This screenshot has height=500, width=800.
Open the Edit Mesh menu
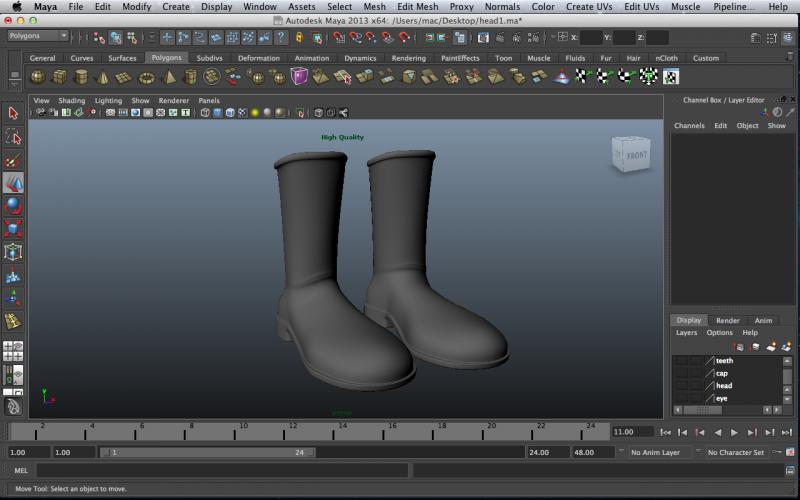pyautogui.click(x=417, y=7)
